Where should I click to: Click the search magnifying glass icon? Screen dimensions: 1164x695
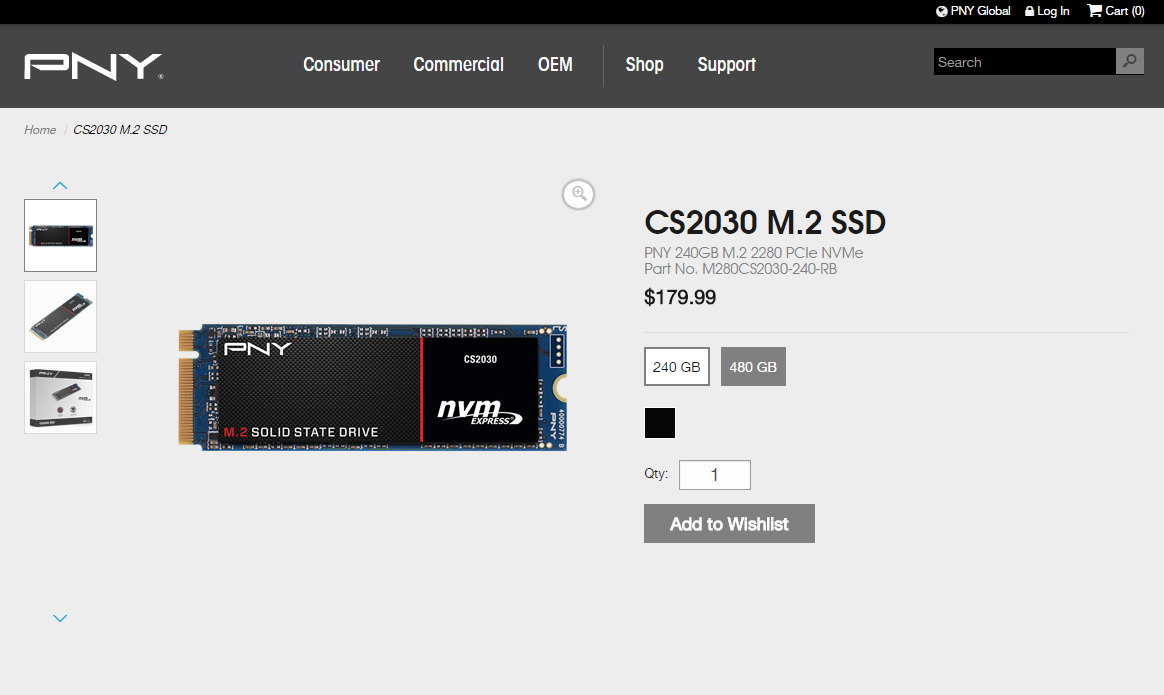click(1129, 61)
